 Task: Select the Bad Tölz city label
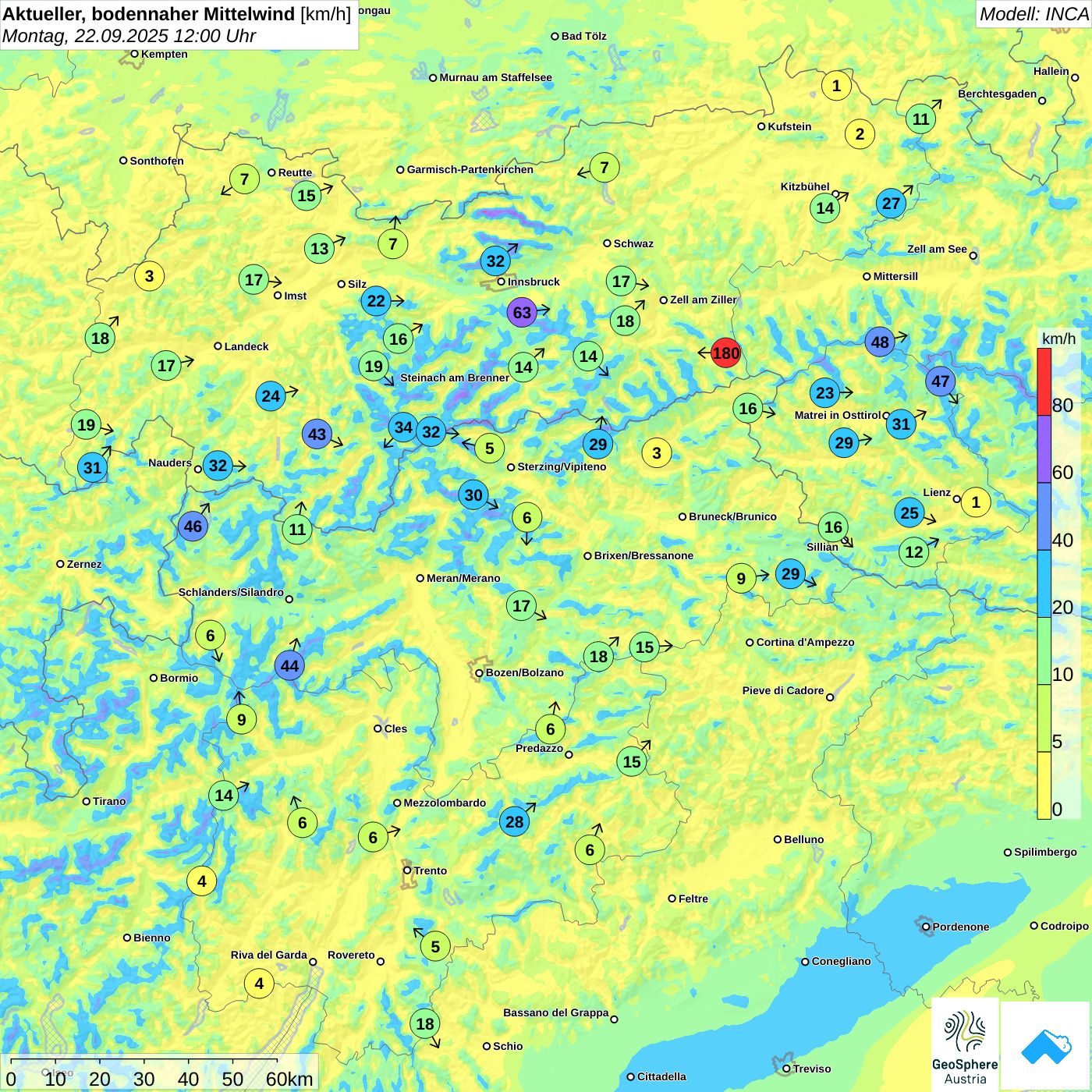(x=583, y=36)
